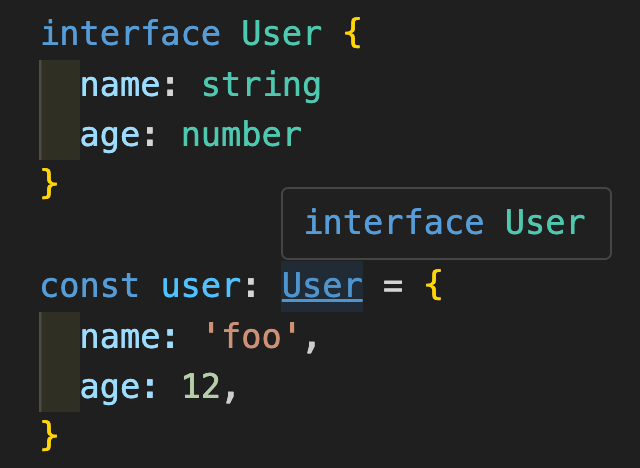The height and width of the screenshot is (468, 640).
Task: Click the opening brace after interface User
Action: click(351, 34)
